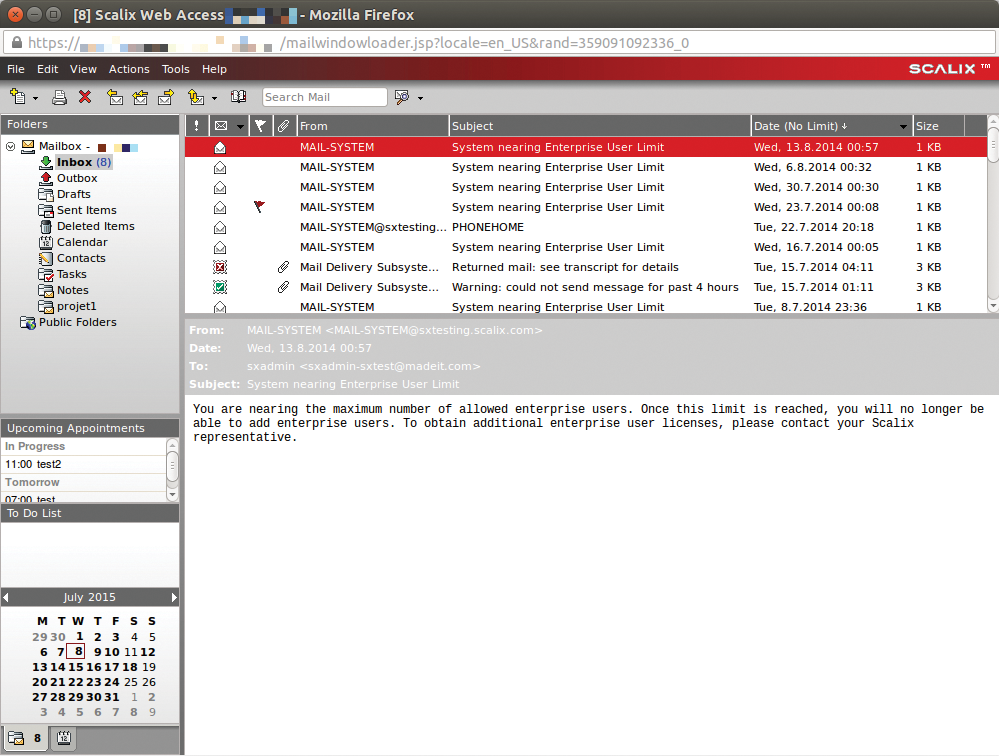Collapse the Mailbox folder tree
Image resolution: width=999 pixels, height=756 pixels.
[9, 146]
